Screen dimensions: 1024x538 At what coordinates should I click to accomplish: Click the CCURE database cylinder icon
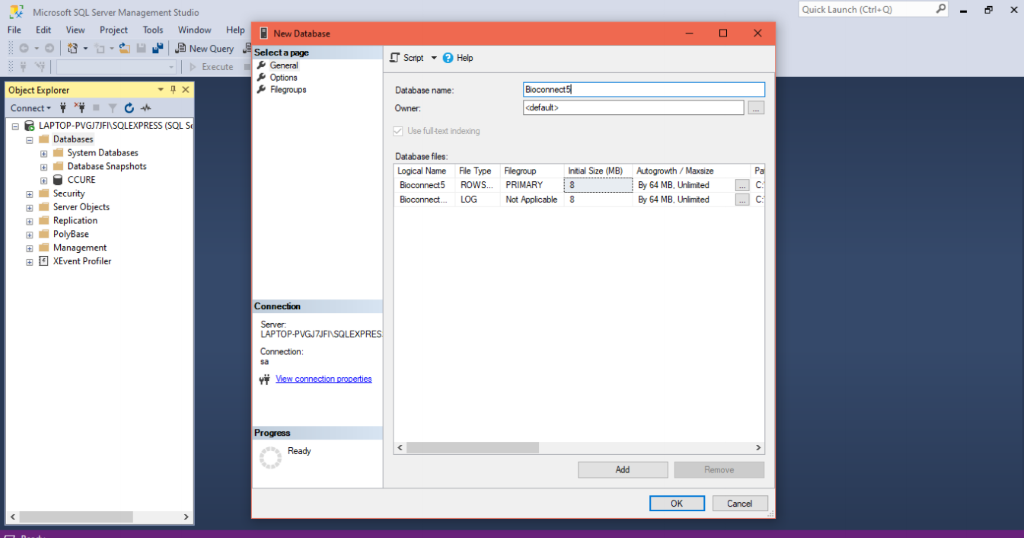coord(57,180)
